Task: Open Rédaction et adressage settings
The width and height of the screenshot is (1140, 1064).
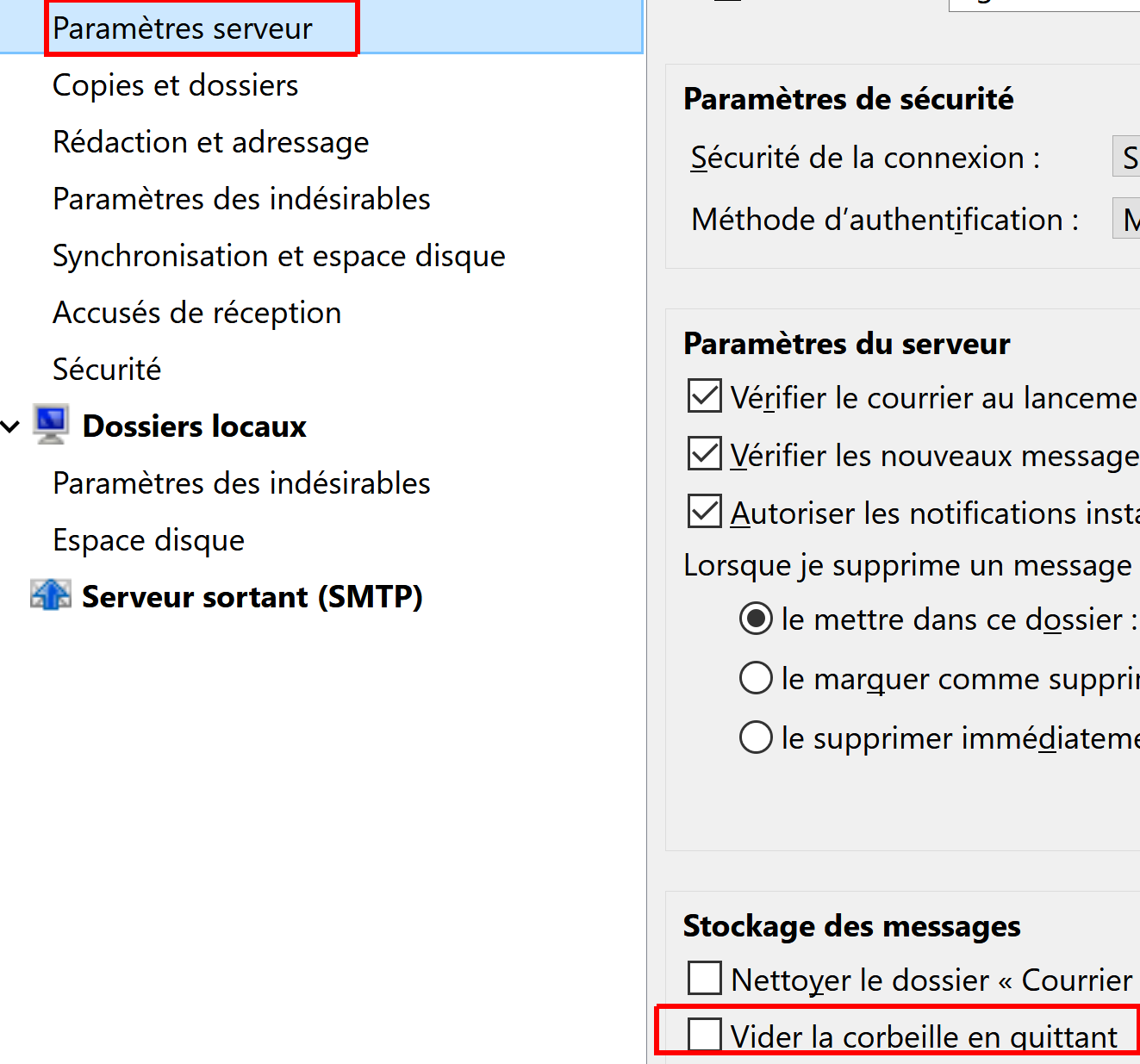Action: tap(211, 142)
